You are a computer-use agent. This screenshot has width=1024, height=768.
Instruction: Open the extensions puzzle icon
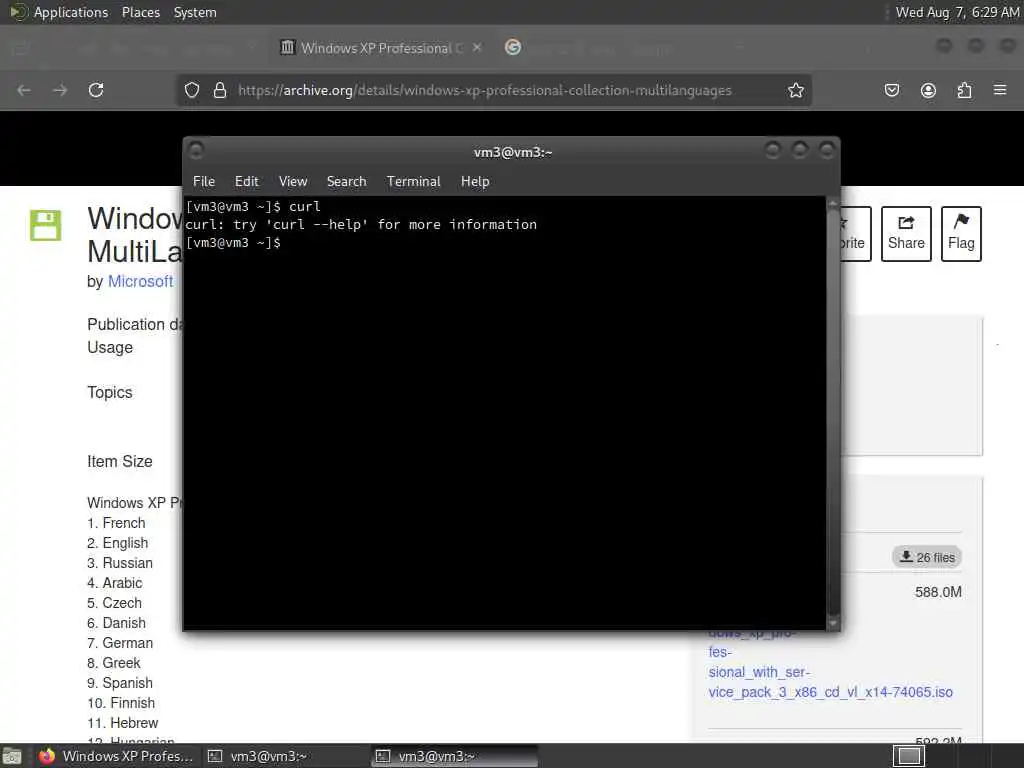pyautogui.click(x=964, y=90)
